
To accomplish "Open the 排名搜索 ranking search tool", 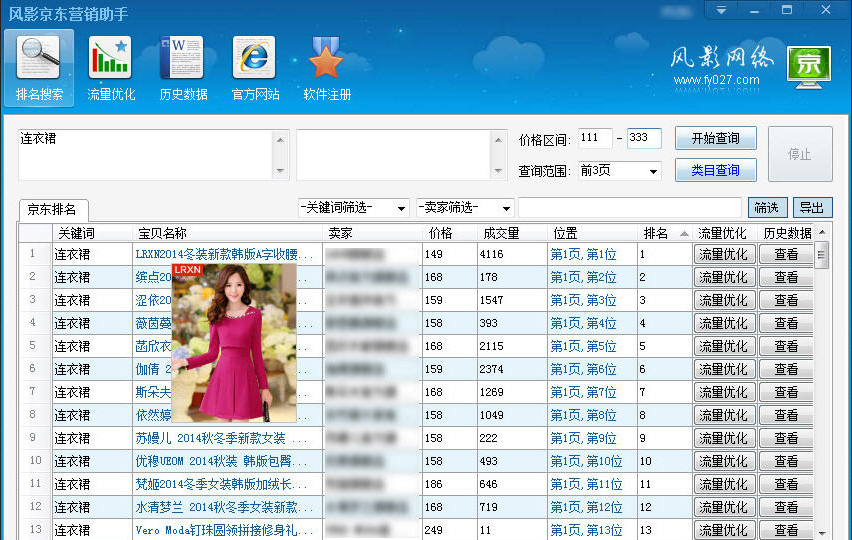I will (39, 68).
